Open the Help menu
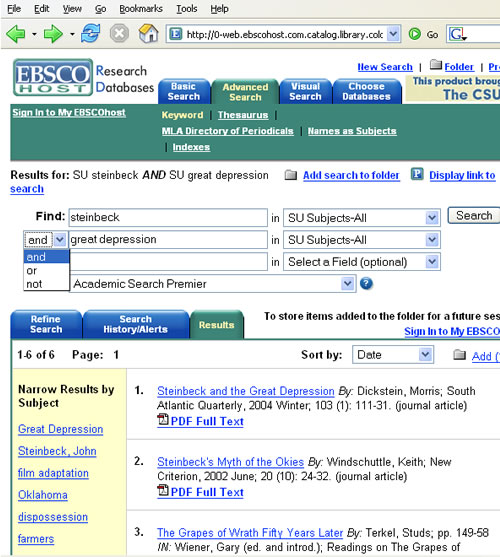This screenshot has width=500, height=557. pyautogui.click(x=219, y=9)
